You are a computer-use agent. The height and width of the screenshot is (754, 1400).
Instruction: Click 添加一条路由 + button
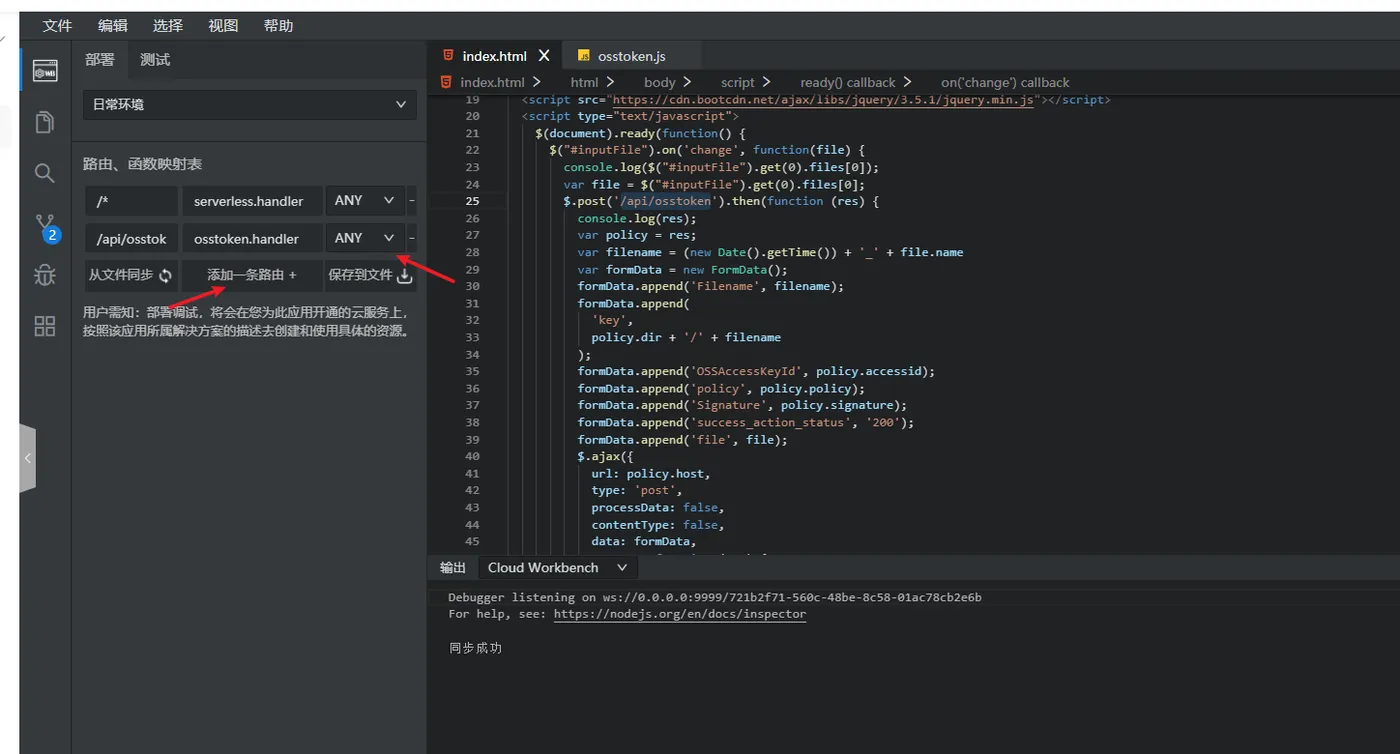coord(252,275)
